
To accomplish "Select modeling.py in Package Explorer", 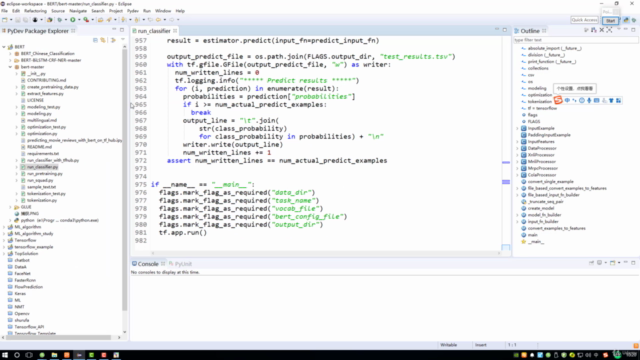I will [39, 113].
